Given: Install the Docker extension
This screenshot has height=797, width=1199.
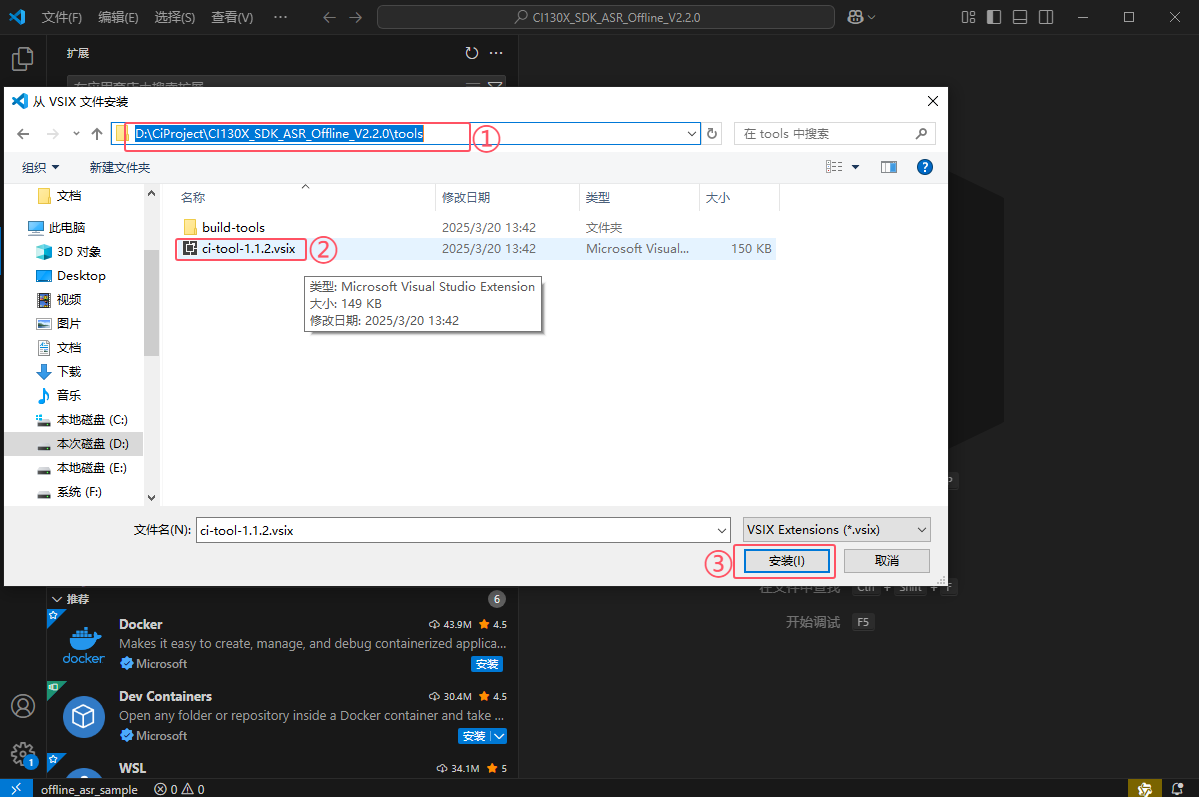Looking at the screenshot, I should tap(487, 664).
